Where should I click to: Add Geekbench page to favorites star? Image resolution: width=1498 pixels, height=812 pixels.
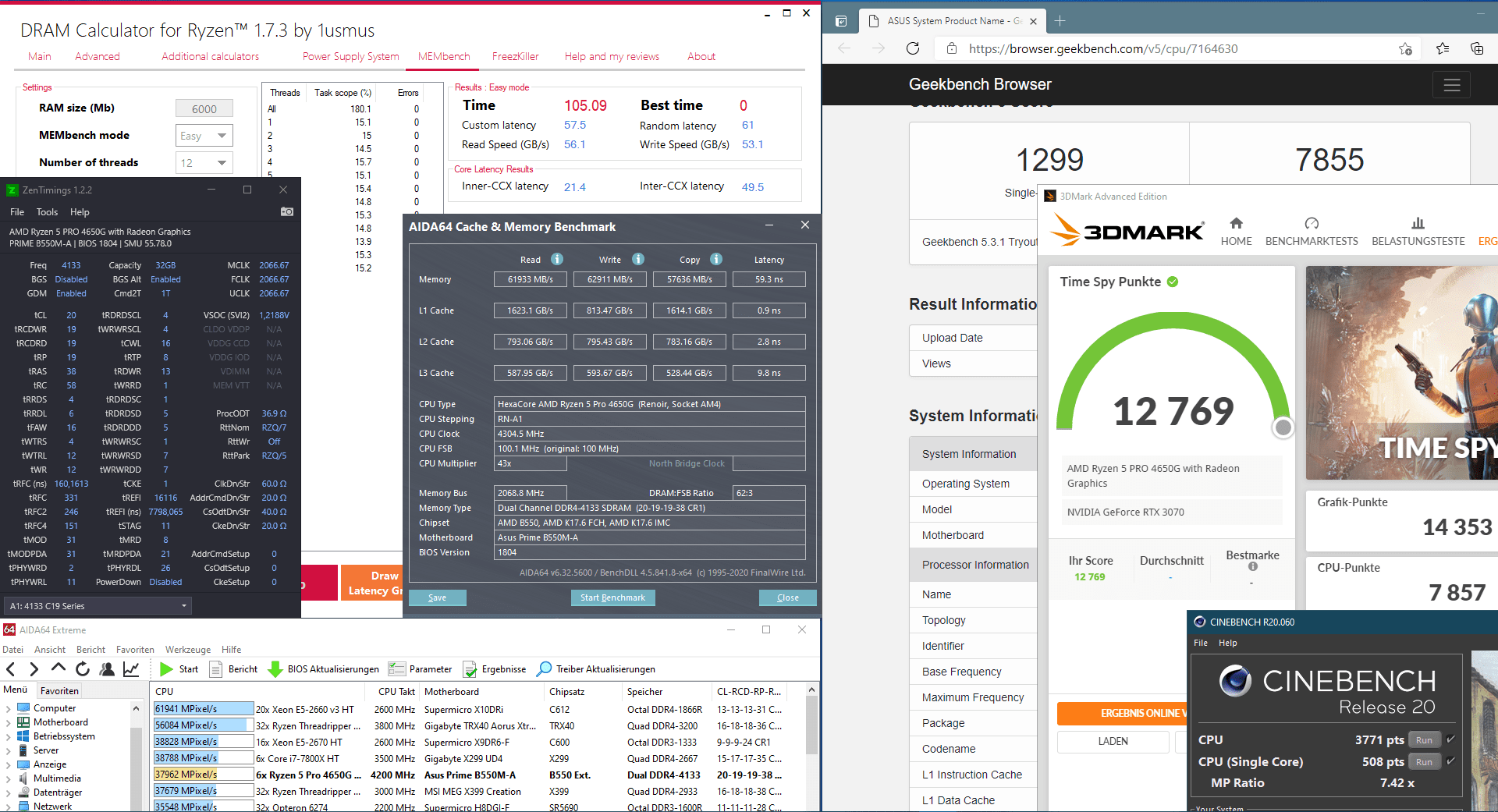point(1405,48)
